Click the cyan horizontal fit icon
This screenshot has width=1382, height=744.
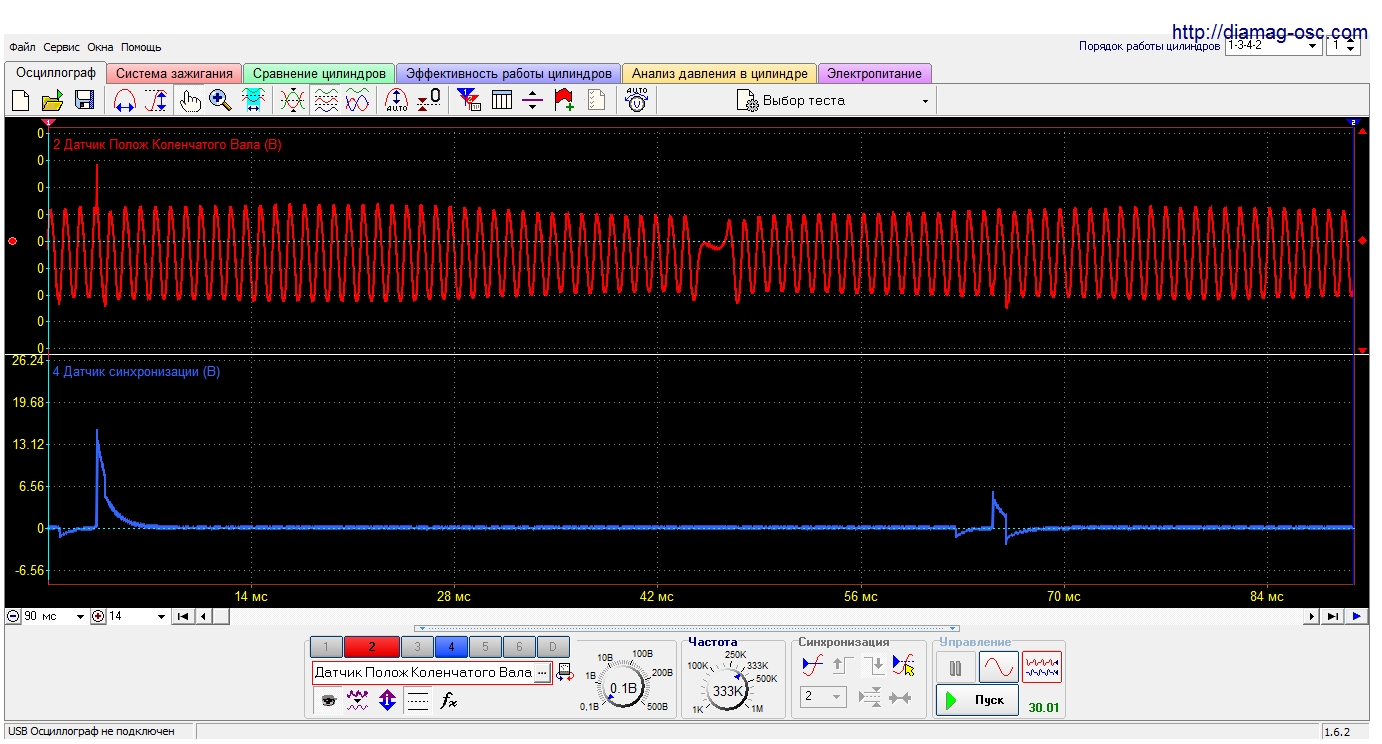coord(253,100)
